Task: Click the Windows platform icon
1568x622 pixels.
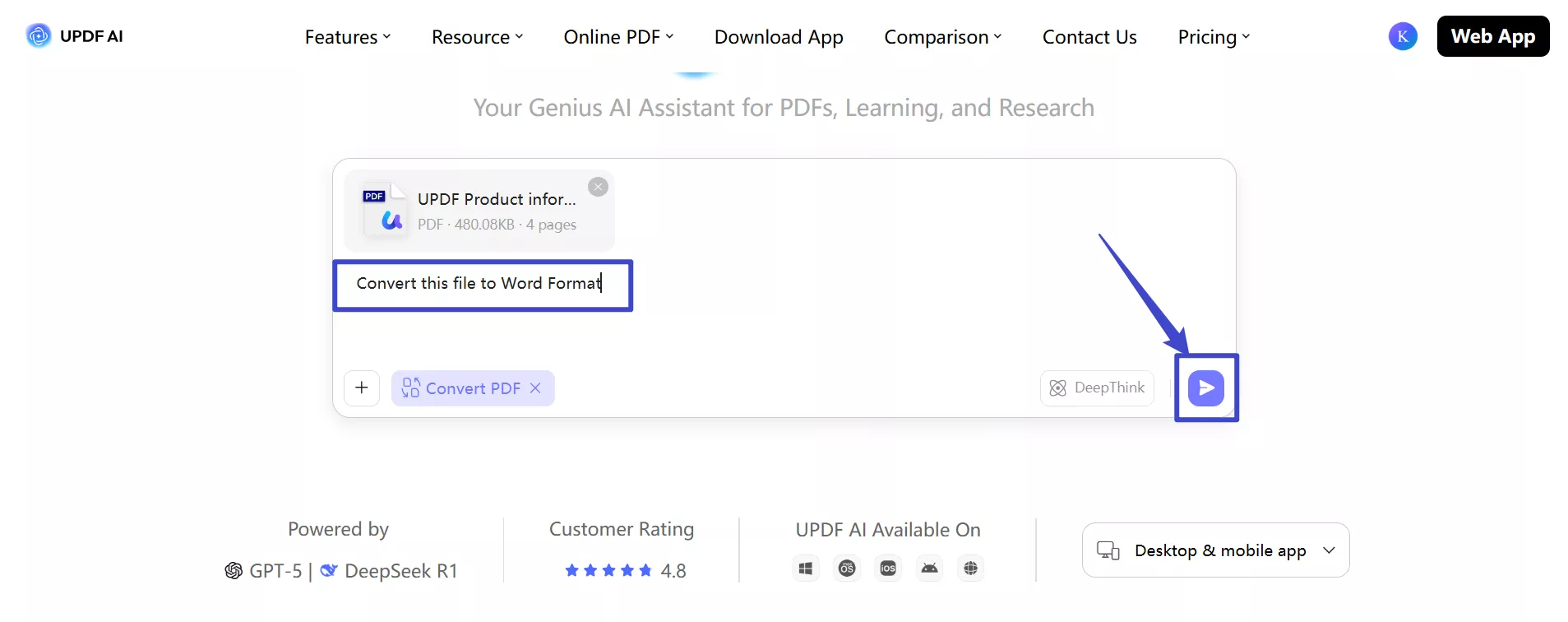Action: (806, 569)
